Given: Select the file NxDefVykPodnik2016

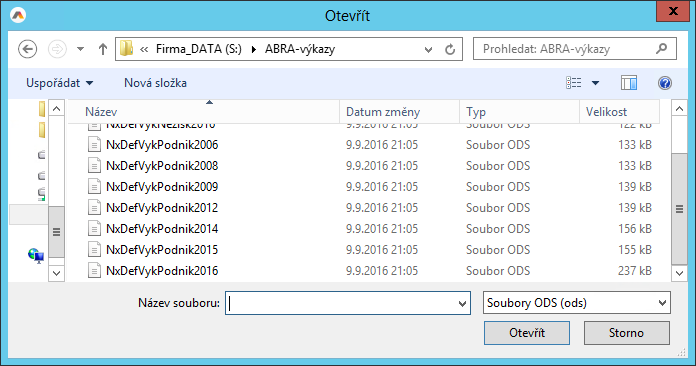Looking at the screenshot, I should point(162,271).
